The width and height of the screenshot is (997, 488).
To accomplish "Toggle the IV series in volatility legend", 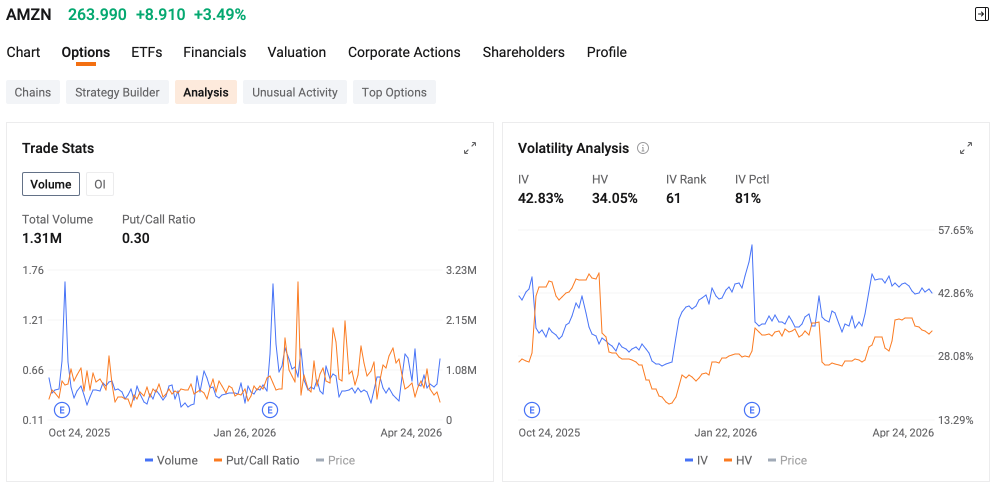I will pyautogui.click(x=696, y=460).
